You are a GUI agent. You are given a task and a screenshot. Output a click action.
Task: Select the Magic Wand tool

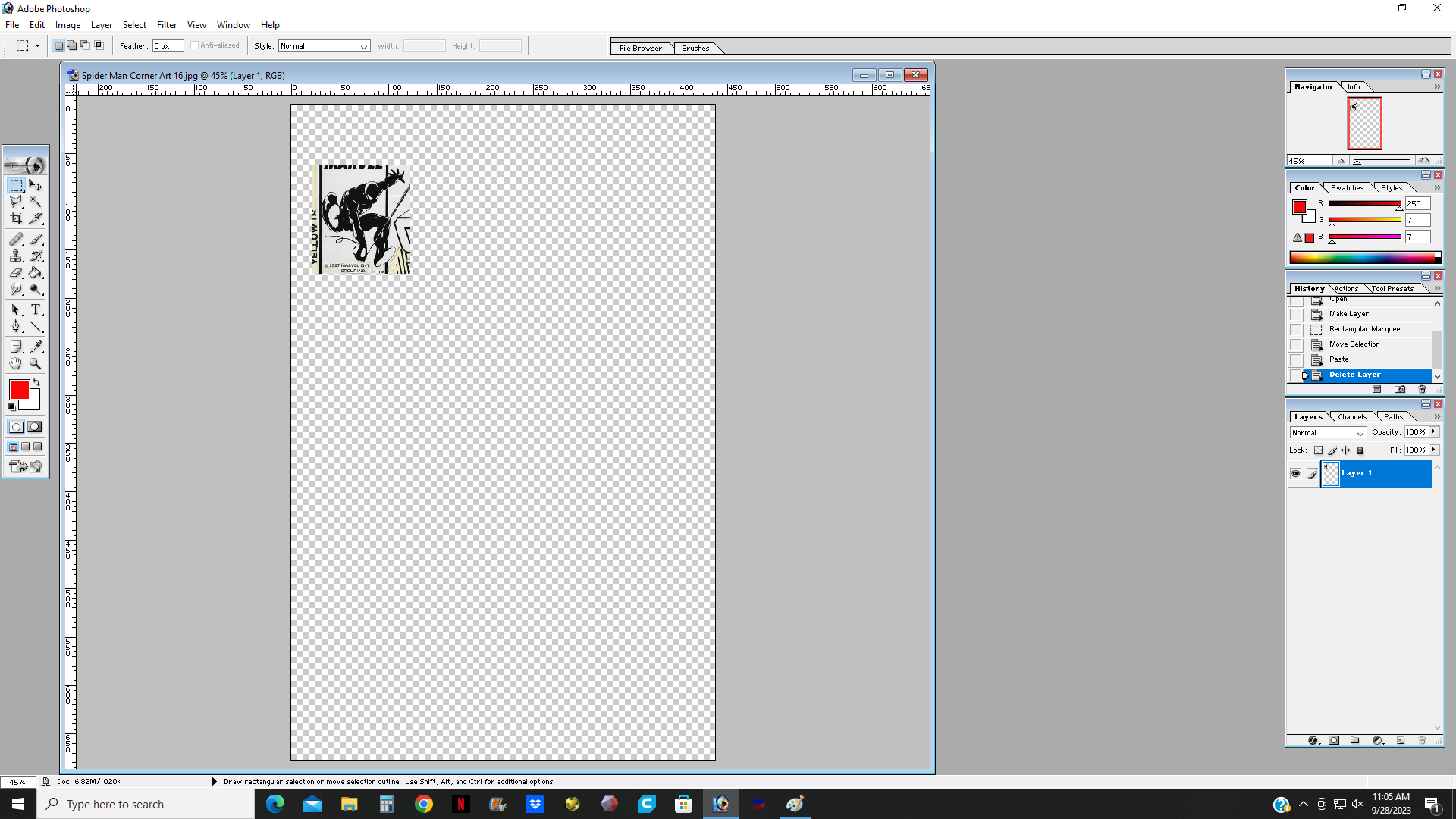[x=36, y=202]
